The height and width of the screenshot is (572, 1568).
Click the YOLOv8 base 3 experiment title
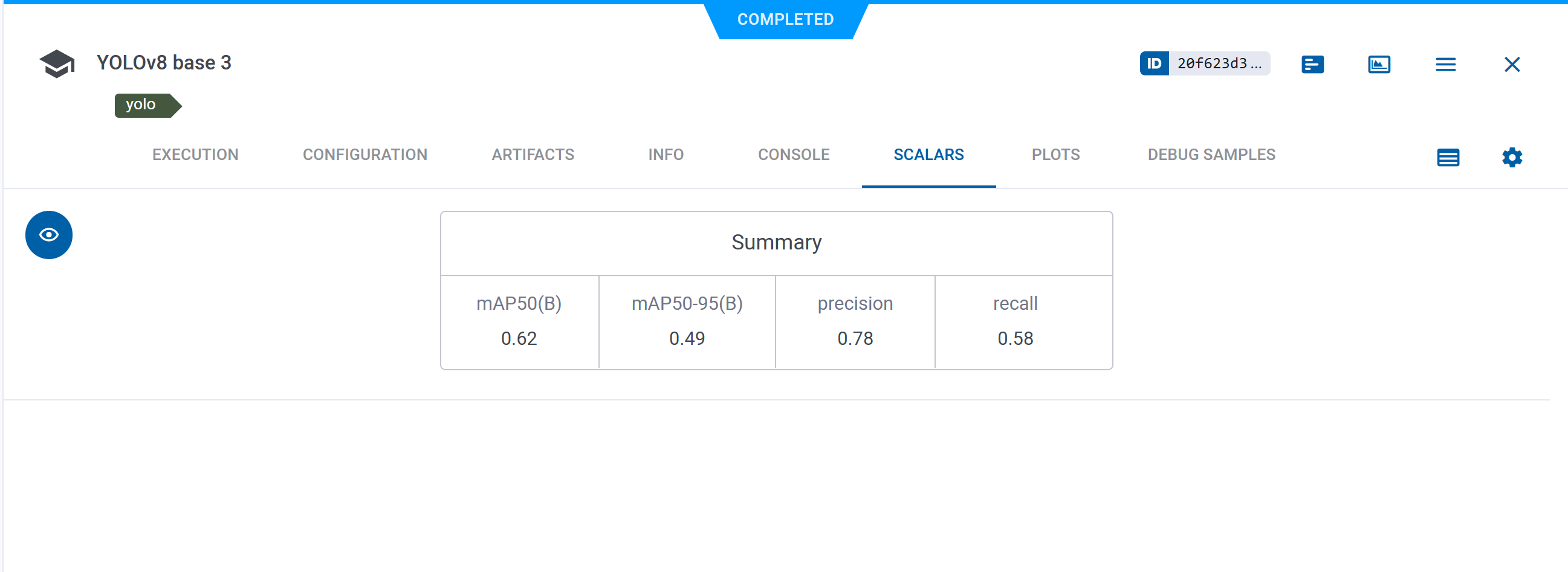coord(164,62)
